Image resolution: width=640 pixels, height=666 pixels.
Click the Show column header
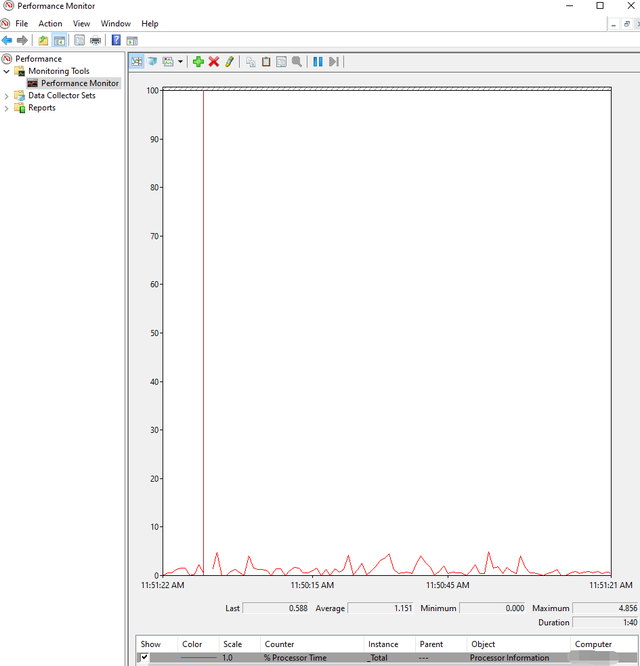tap(150, 644)
